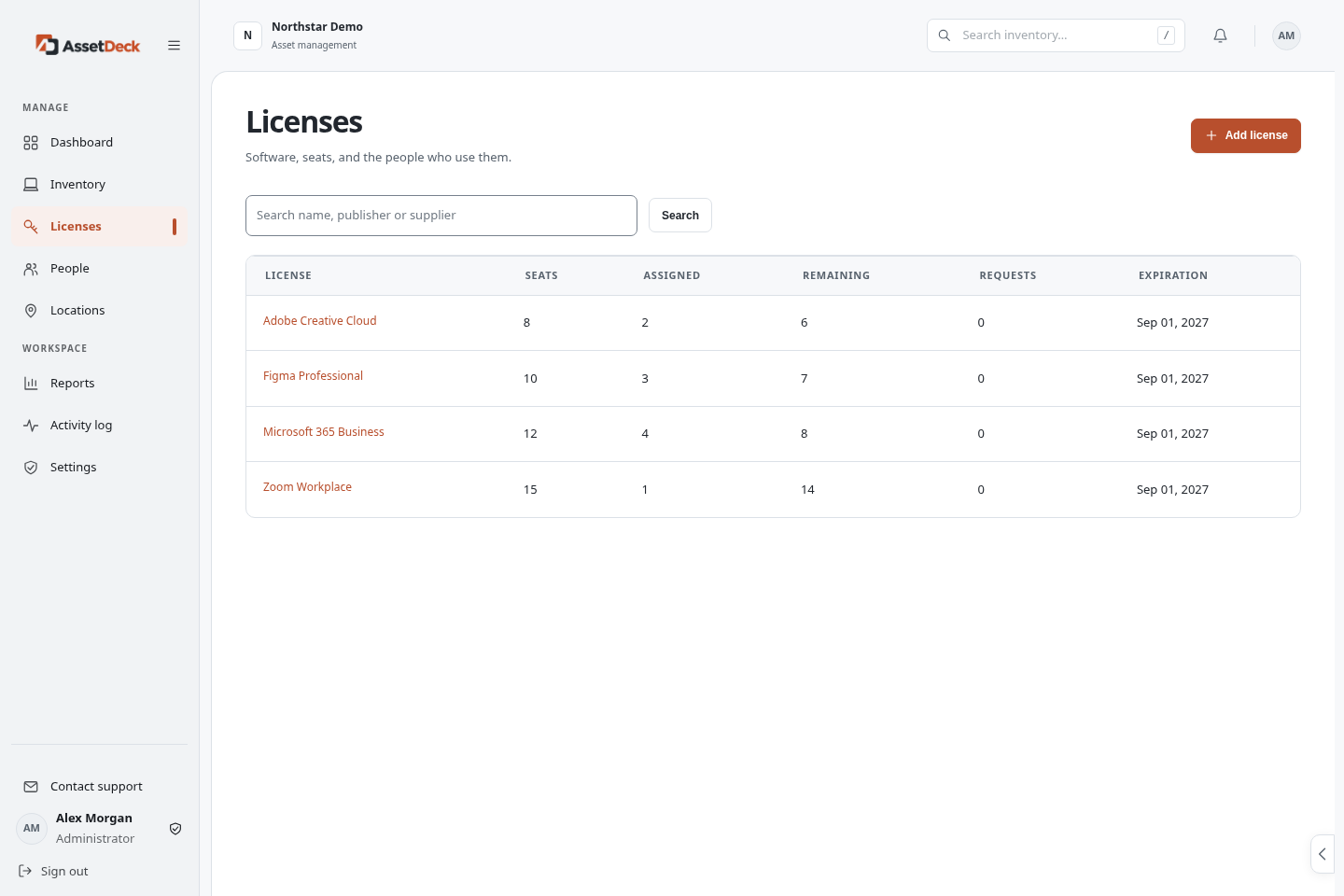The width and height of the screenshot is (1344, 896).
Task: Collapse sidebar with the hamburger icon
Action: 174,45
